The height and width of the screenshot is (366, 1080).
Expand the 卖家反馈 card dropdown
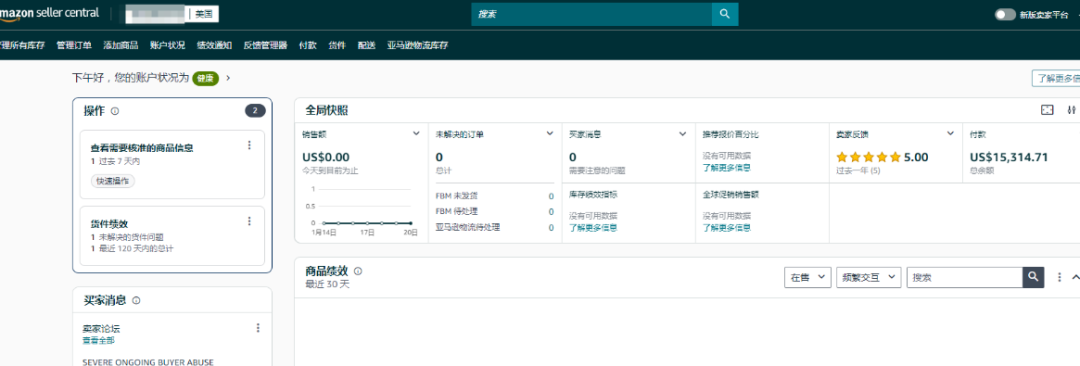click(x=951, y=134)
